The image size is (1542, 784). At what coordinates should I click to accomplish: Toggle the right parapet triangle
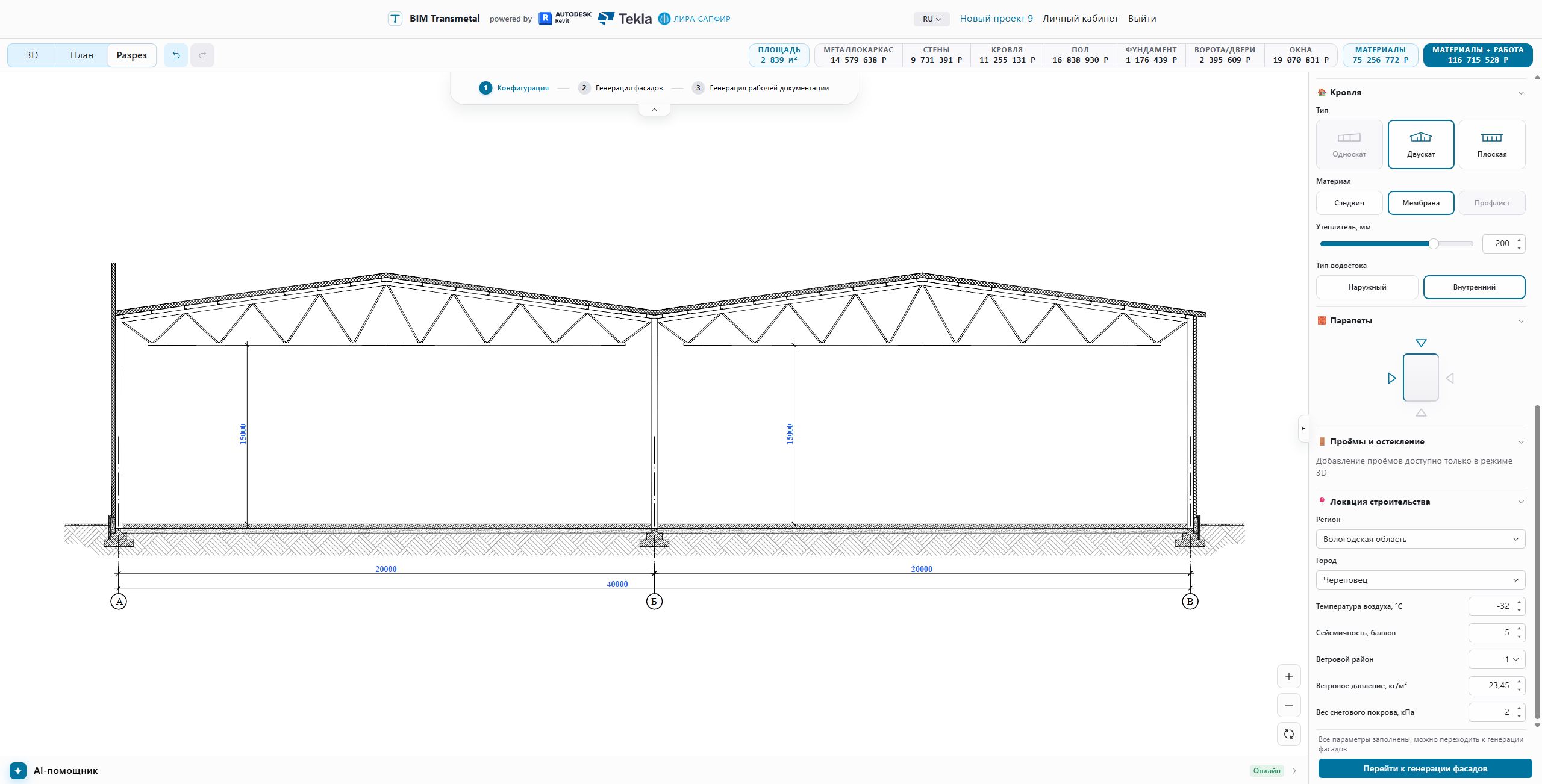pyautogui.click(x=1450, y=378)
